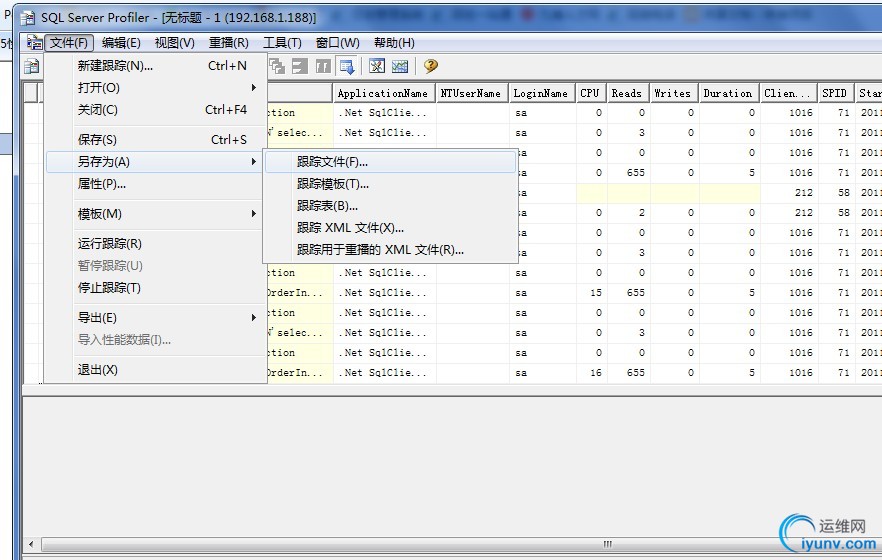Open the 帮助(H) menu
The width and height of the screenshot is (882, 560).
[394, 43]
